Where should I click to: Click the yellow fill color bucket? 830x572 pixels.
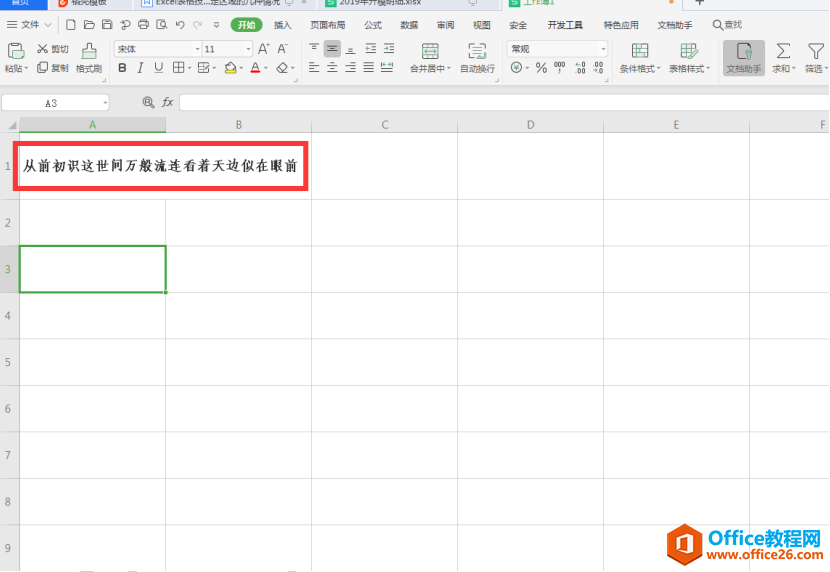coord(230,68)
